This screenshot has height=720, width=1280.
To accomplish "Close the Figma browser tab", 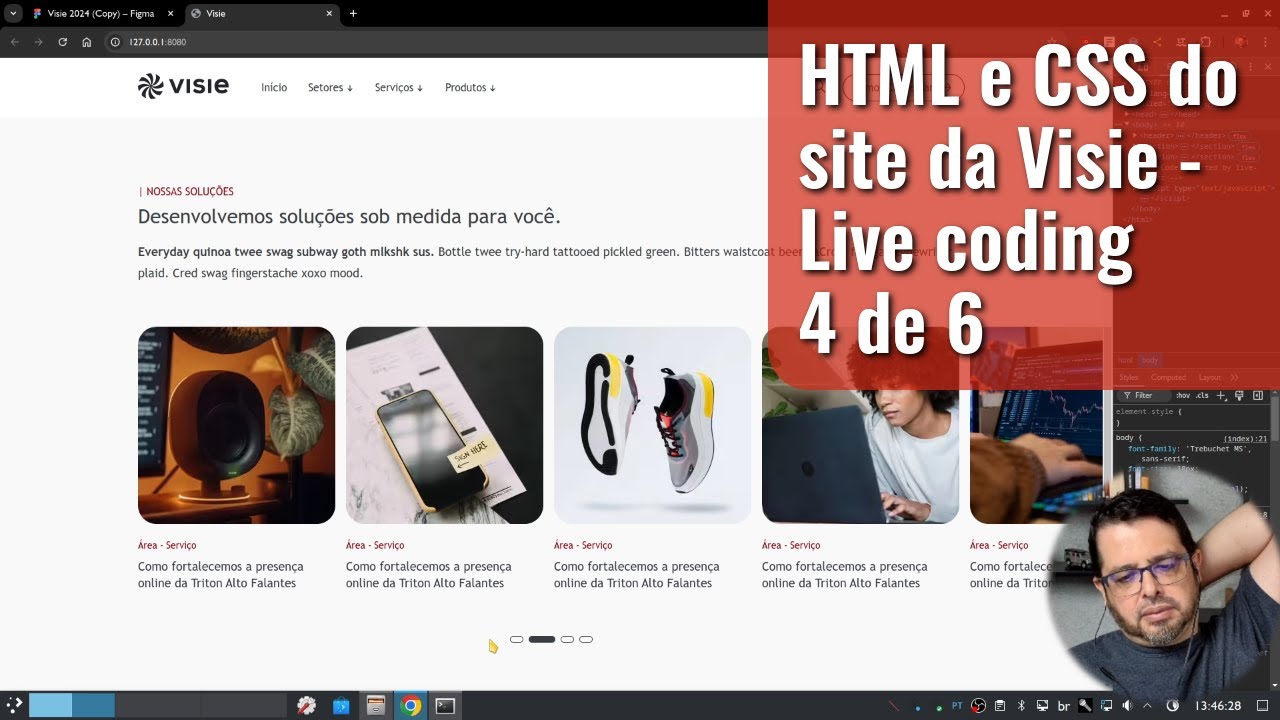I will (x=172, y=14).
